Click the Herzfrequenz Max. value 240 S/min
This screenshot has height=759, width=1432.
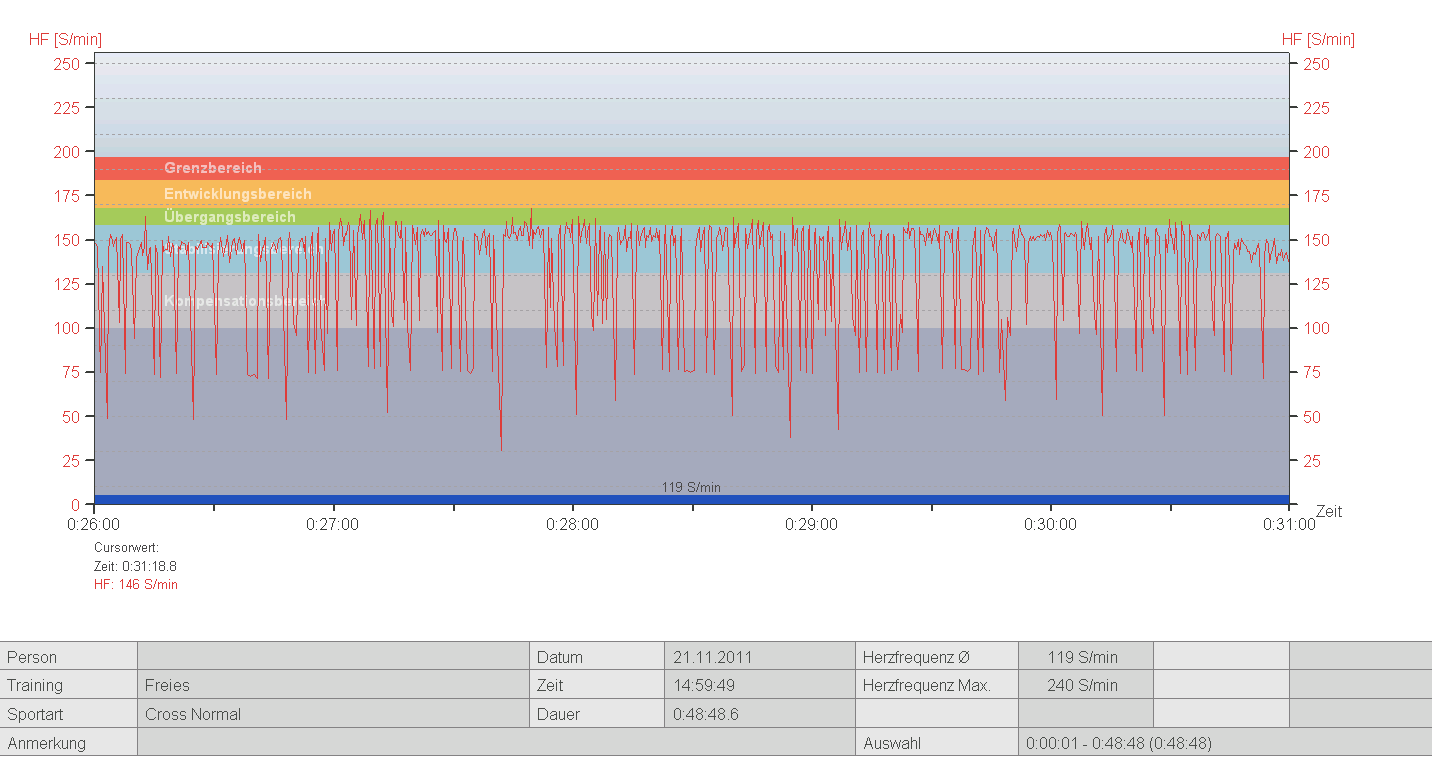pos(1082,686)
